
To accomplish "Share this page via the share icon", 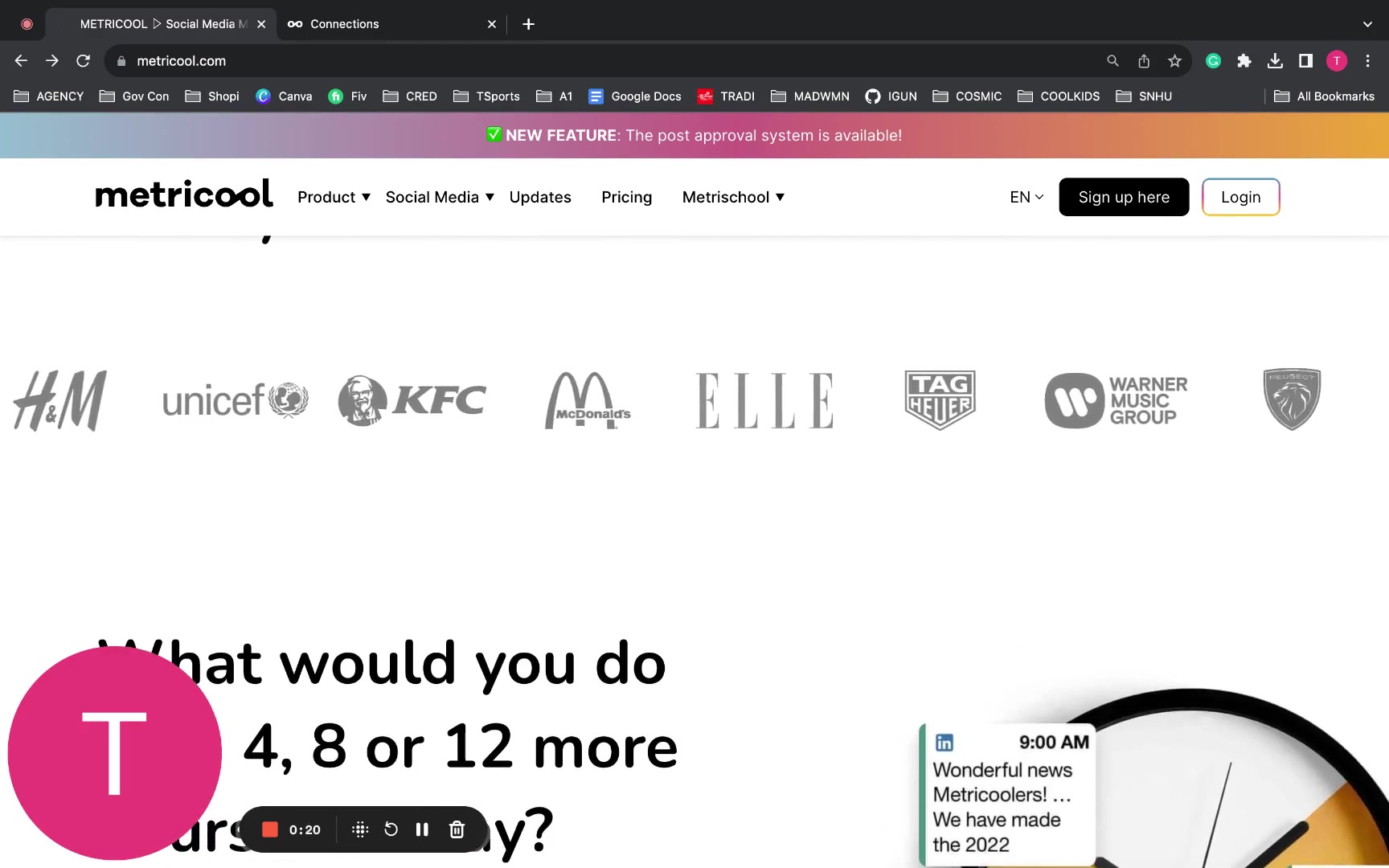I will point(1144,60).
